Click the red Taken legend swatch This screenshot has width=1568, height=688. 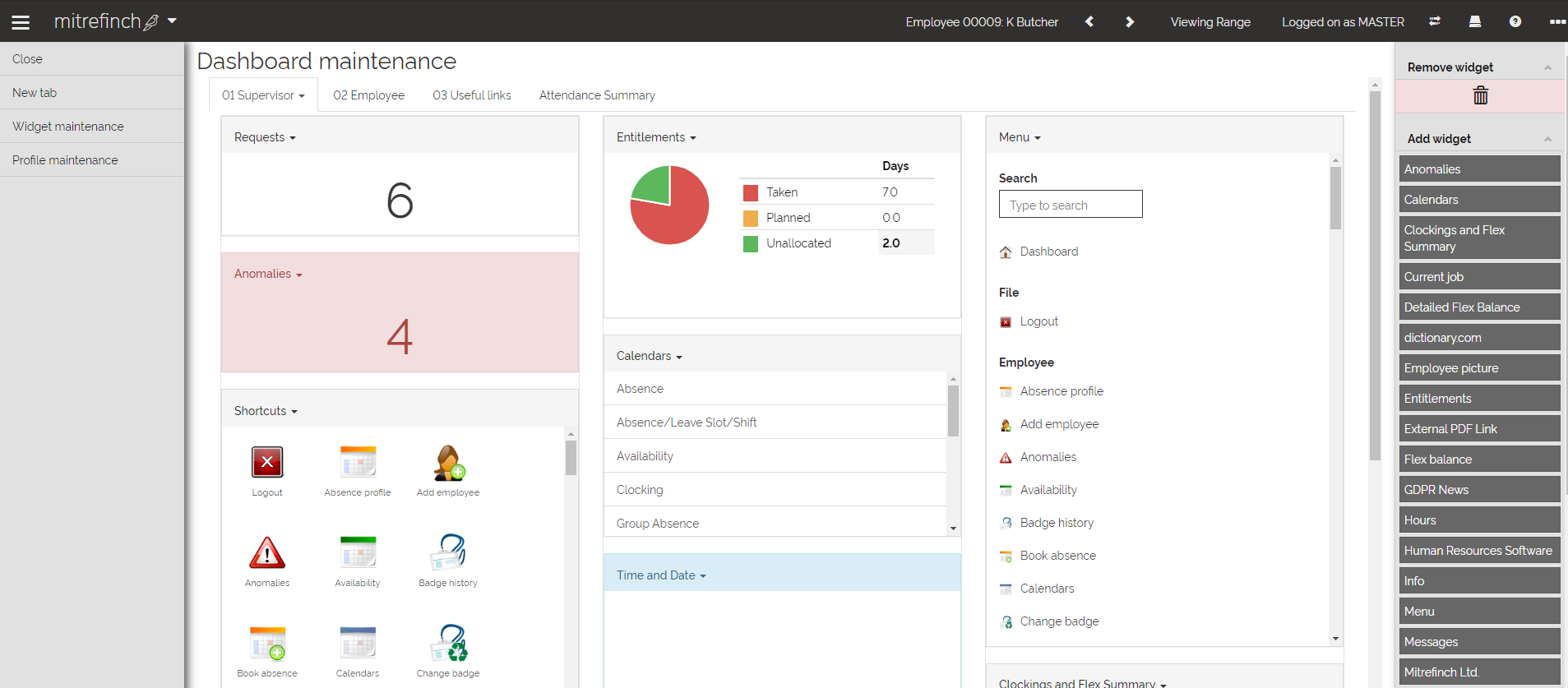(751, 193)
